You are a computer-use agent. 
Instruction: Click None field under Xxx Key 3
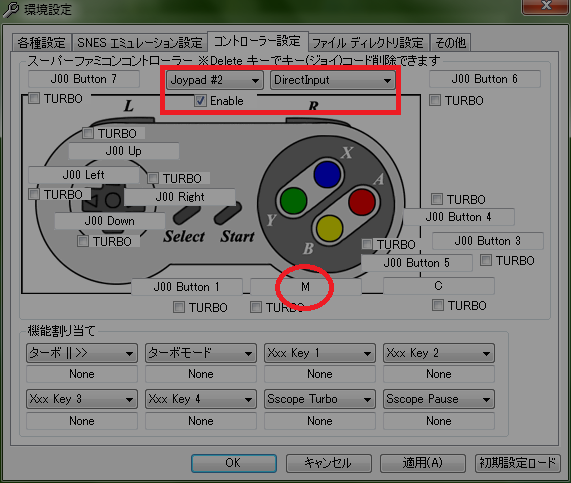click(82, 421)
